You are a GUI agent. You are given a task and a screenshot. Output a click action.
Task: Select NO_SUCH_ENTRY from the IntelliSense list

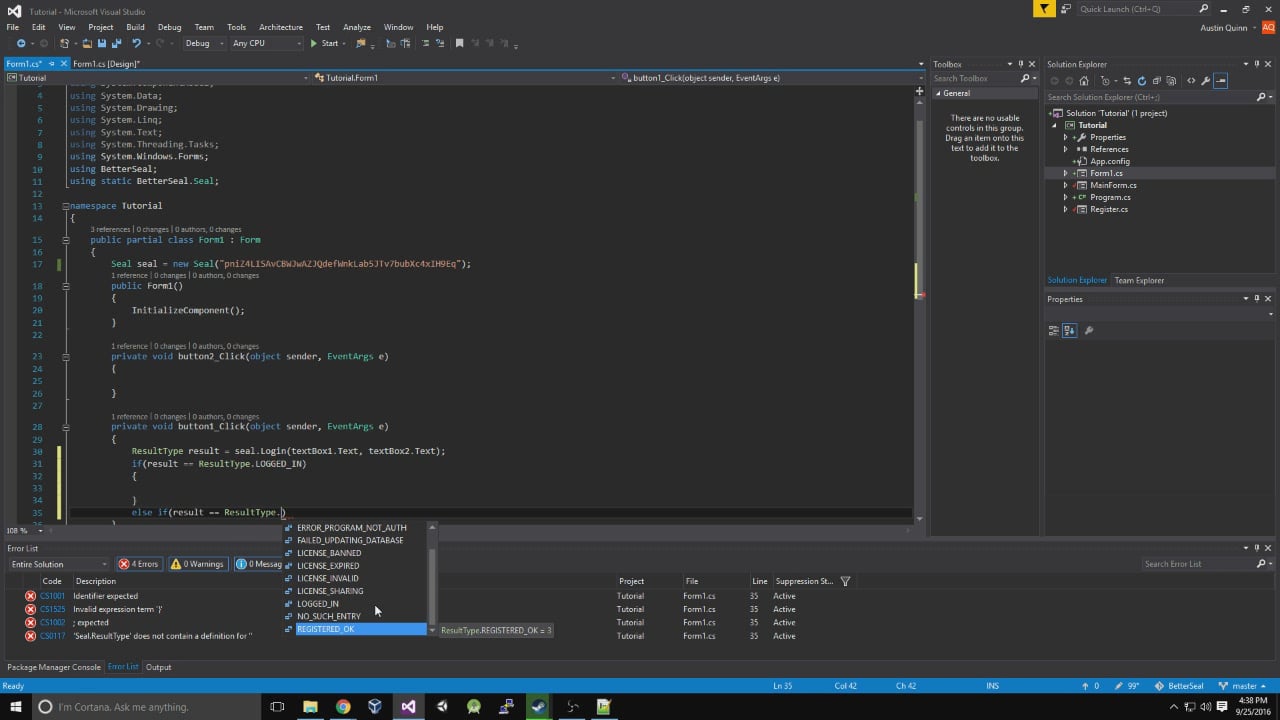click(328, 617)
